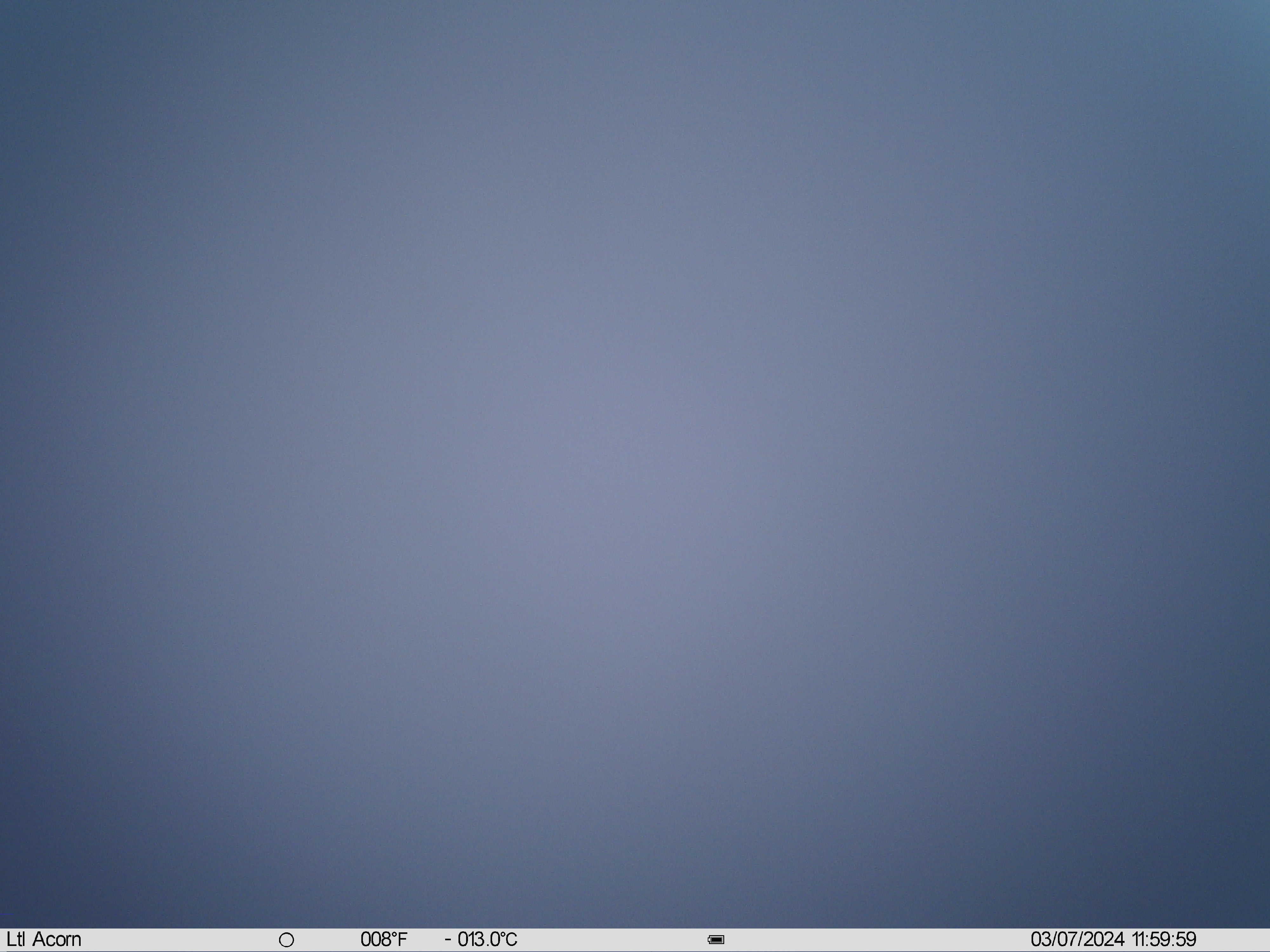The height and width of the screenshot is (952, 1270).
Task: Select the 008°F temperature reading
Action: [384, 939]
